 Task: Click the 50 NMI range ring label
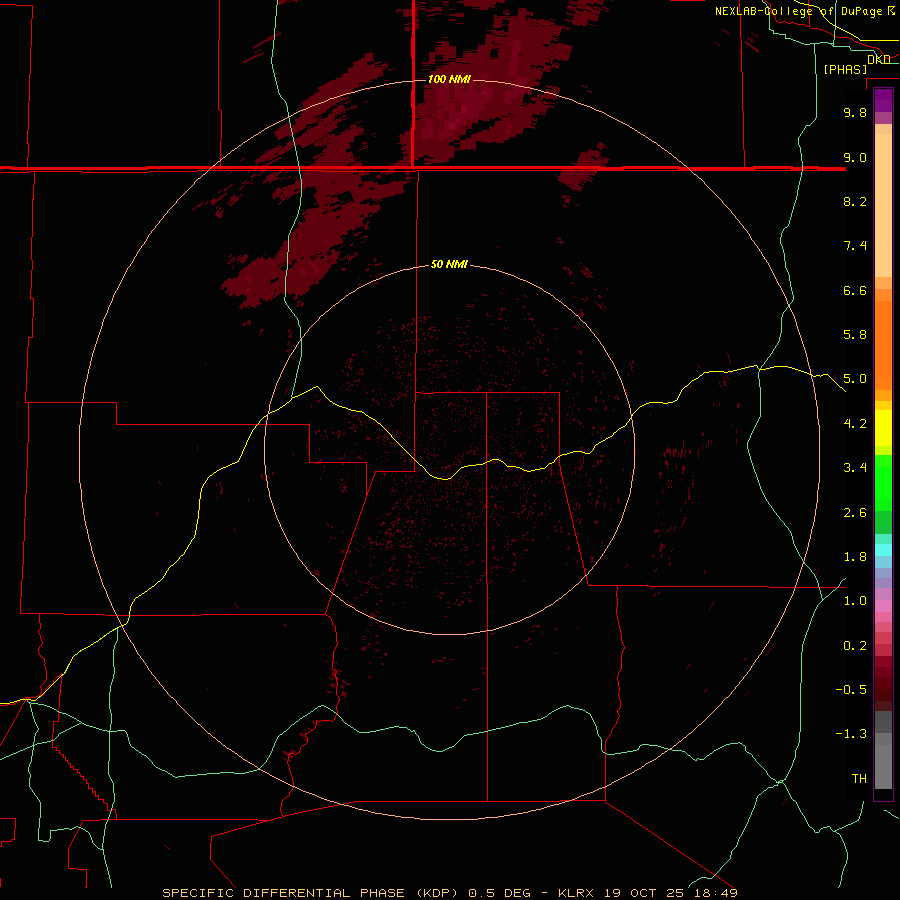(x=449, y=264)
